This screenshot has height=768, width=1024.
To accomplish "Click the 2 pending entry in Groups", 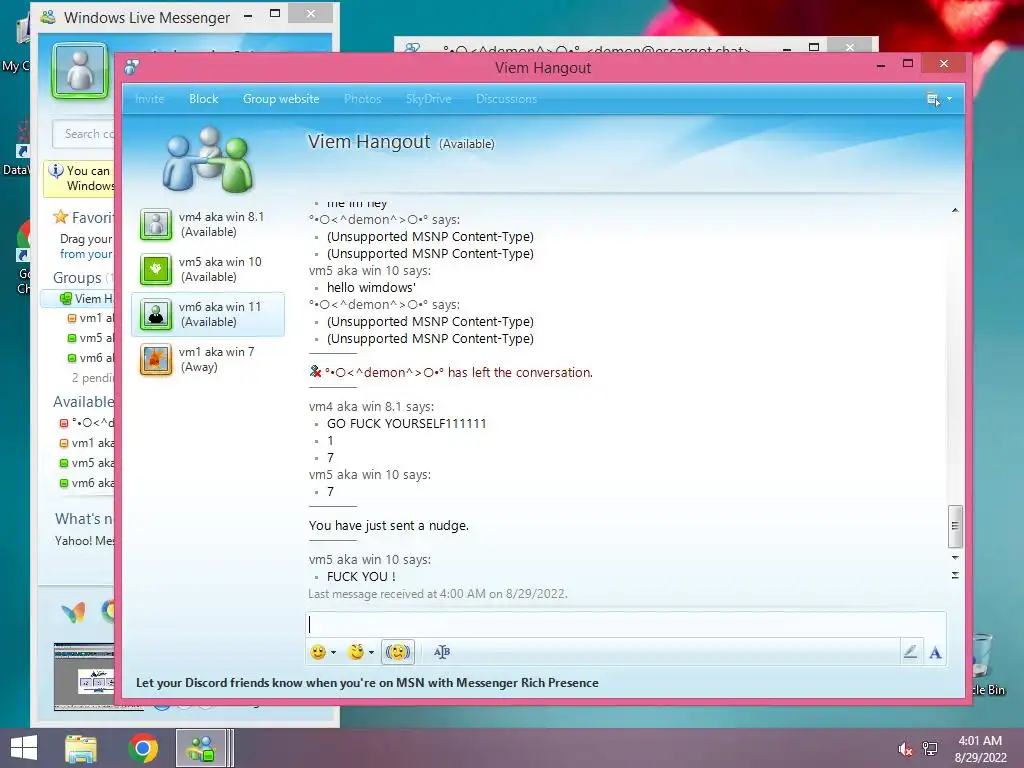I will click(93, 377).
